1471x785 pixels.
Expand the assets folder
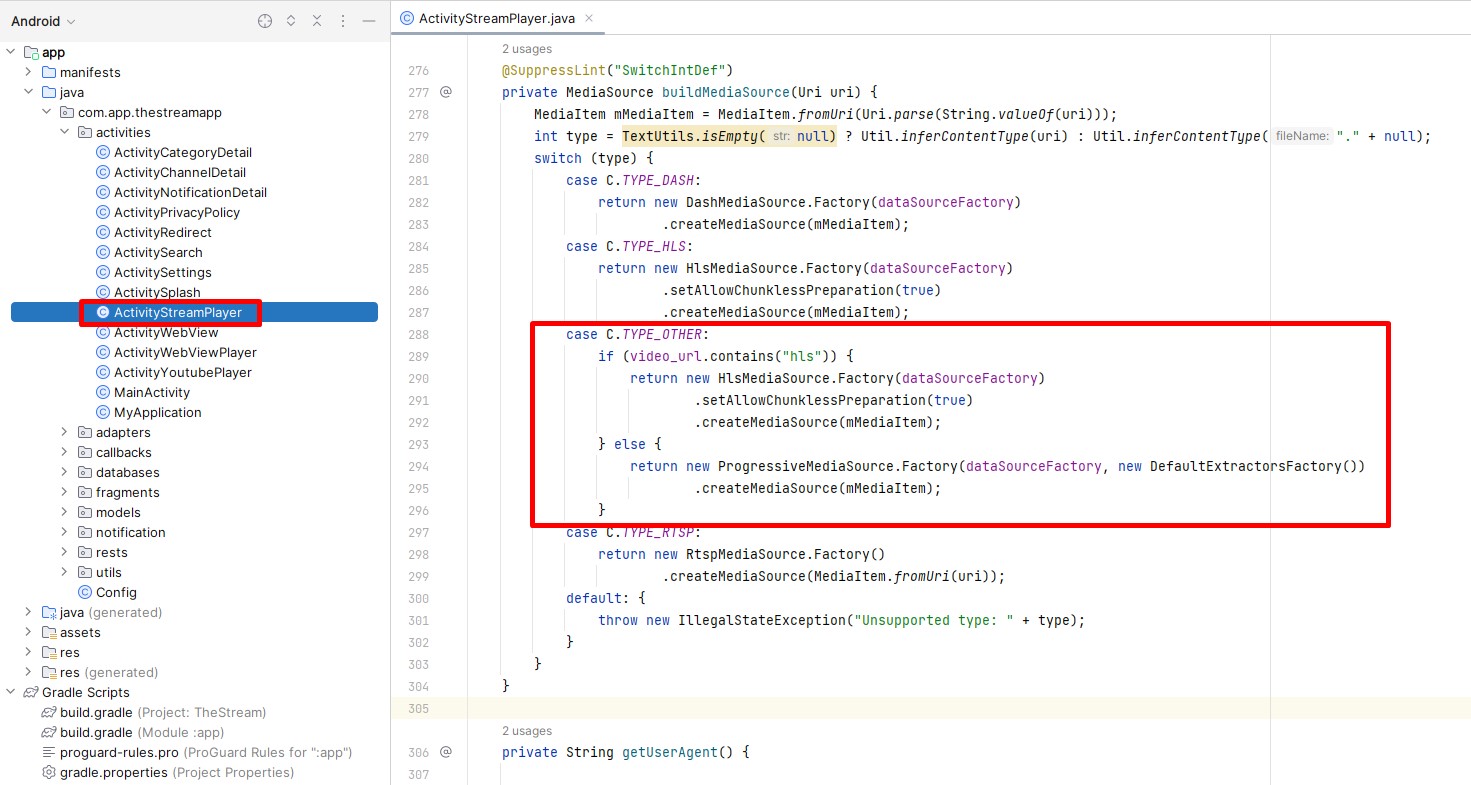[29, 632]
